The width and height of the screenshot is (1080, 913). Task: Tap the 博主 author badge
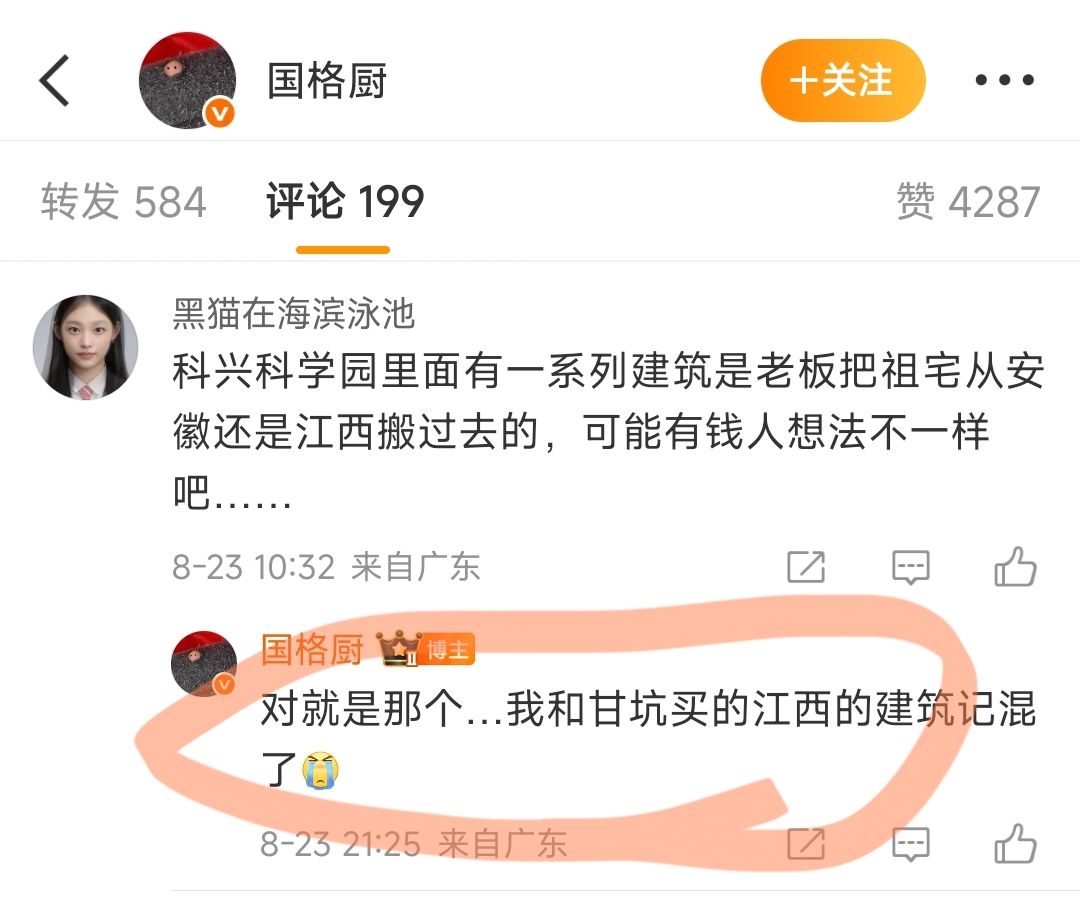pos(447,649)
